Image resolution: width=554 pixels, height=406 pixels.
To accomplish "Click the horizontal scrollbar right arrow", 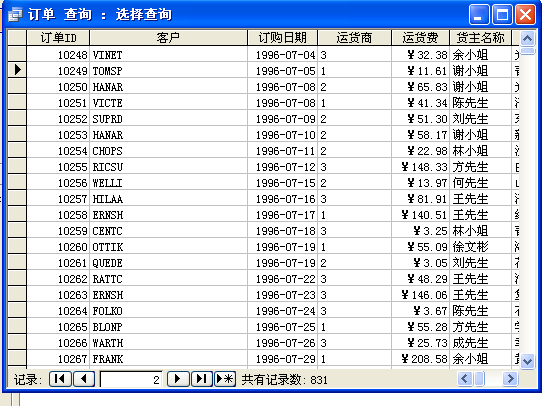I will (510, 378).
